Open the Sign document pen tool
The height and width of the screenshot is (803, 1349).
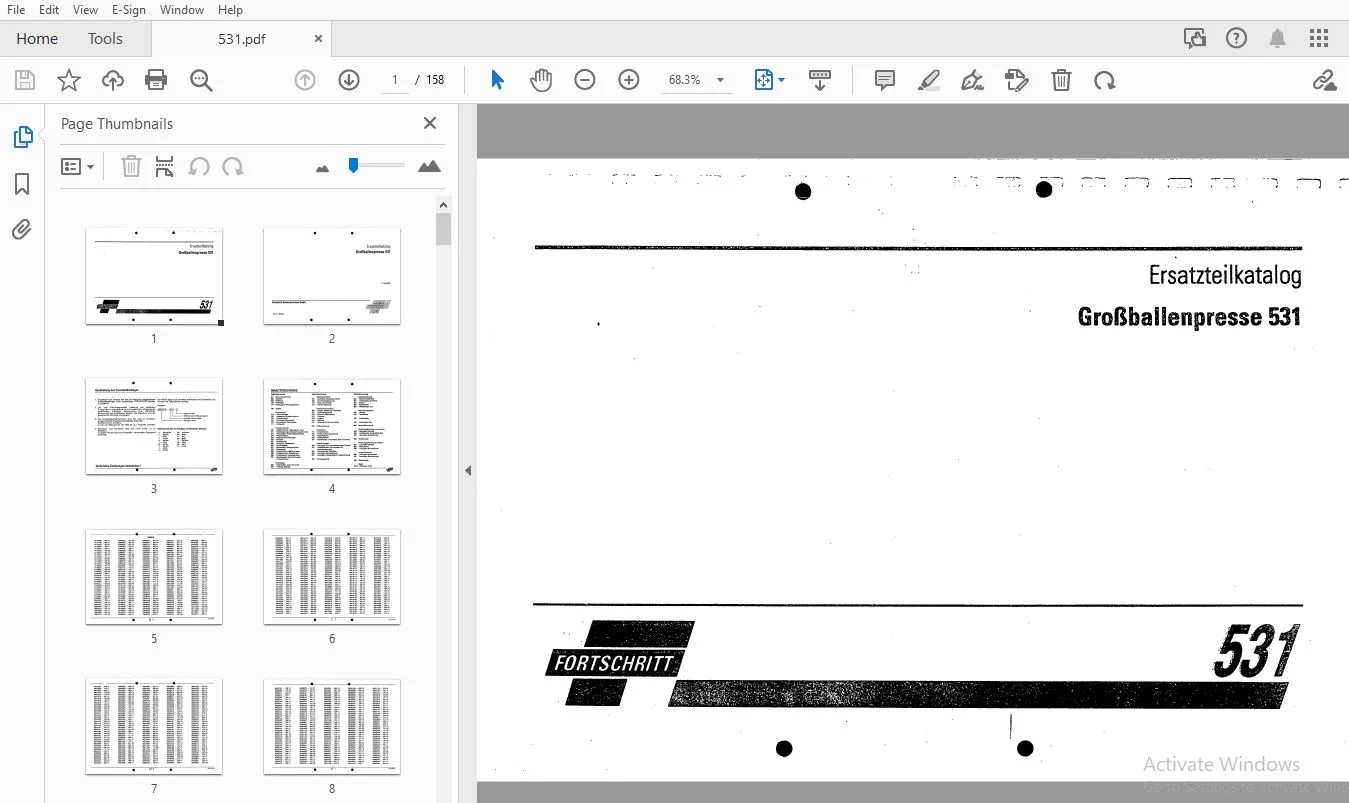[973, 80]
